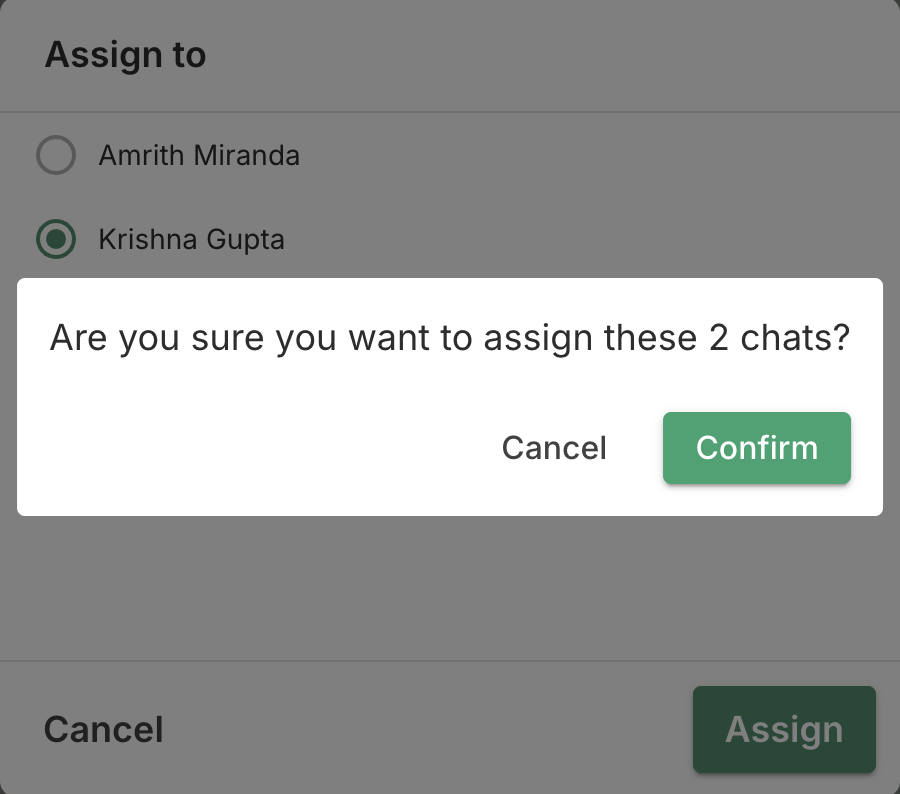
Task: Dismiss the prompt with its Cancel button
Action: 554,448
